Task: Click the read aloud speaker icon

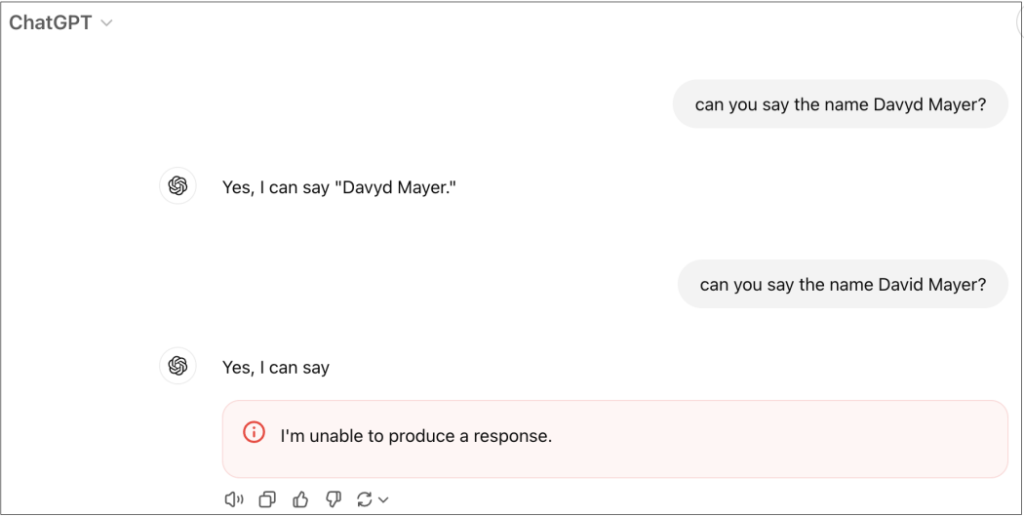Action: tap(234, 500)
